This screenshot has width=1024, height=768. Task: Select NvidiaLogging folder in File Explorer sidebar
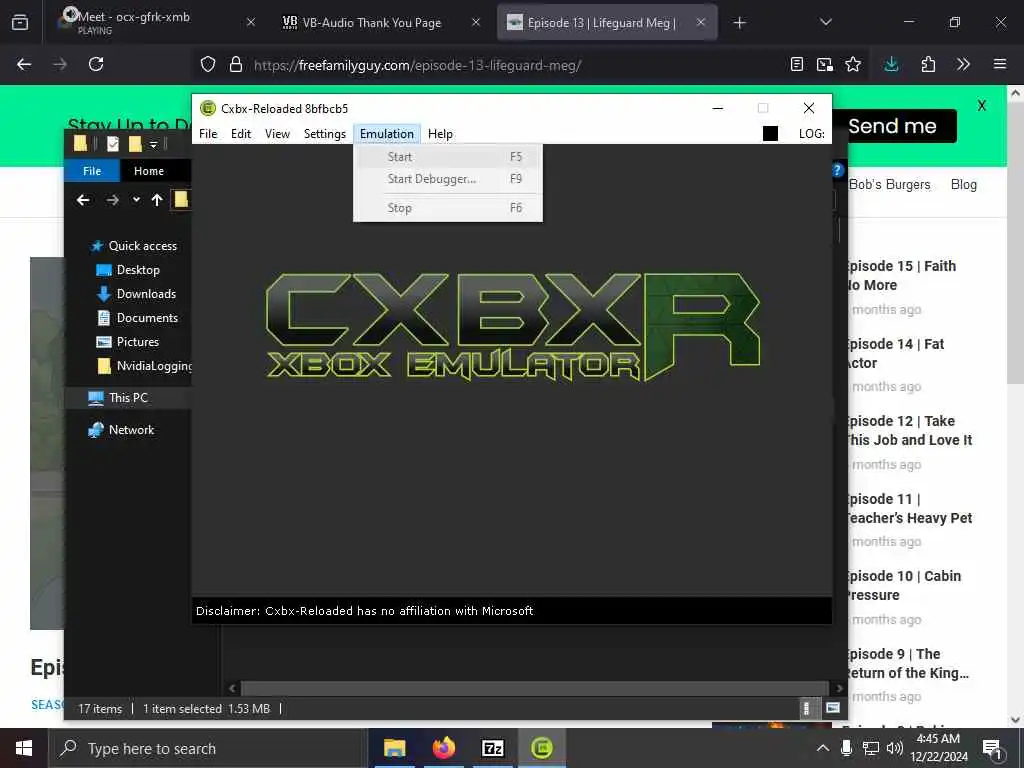click(154, 366)
